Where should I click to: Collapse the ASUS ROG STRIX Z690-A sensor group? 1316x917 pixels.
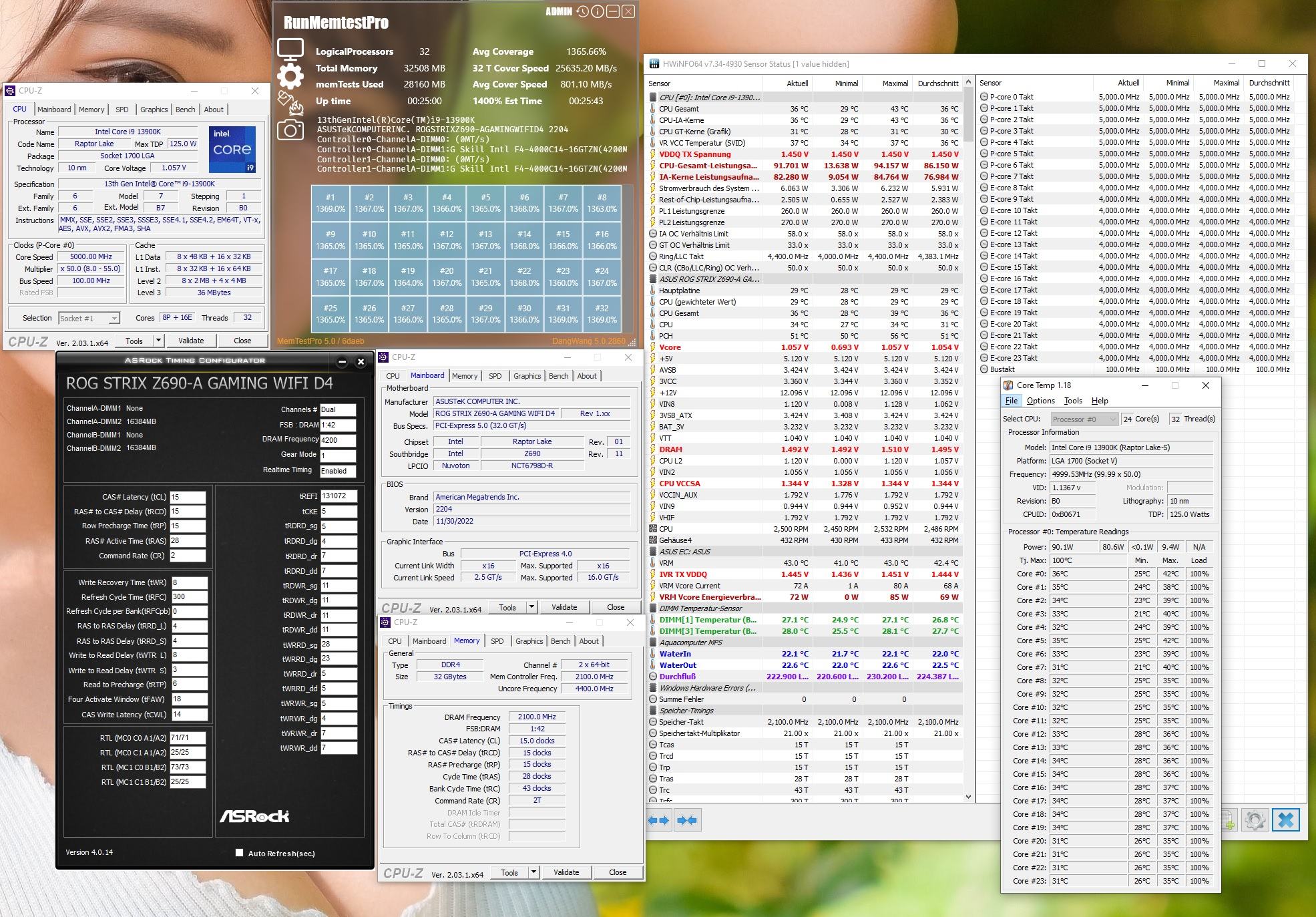pos(653,279)
